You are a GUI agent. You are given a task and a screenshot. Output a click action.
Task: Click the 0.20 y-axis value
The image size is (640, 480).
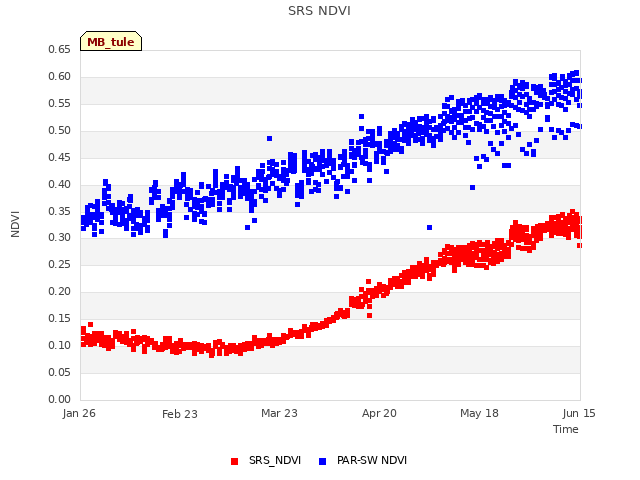59,291
